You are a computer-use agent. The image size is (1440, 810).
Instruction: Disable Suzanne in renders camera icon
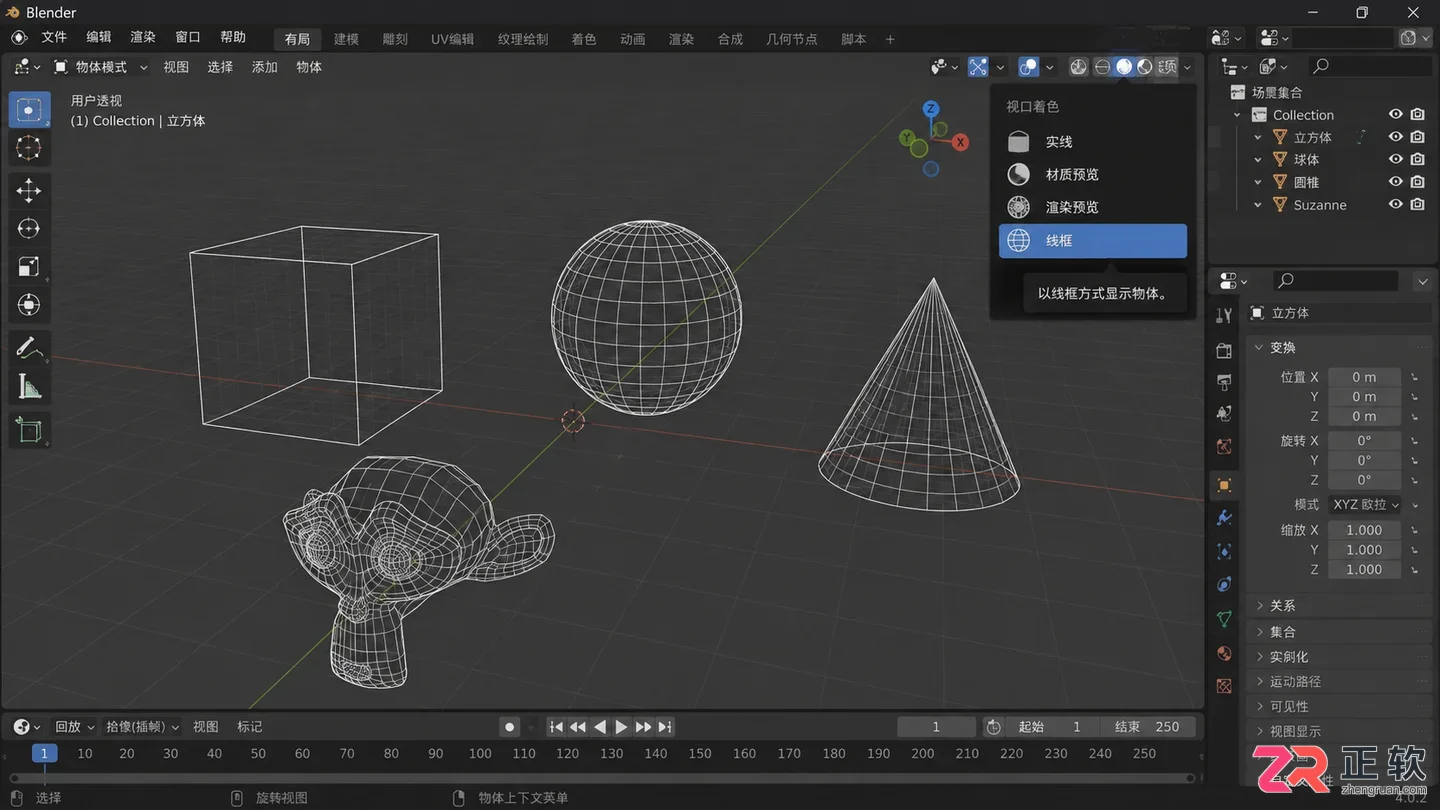(1418, 204)
